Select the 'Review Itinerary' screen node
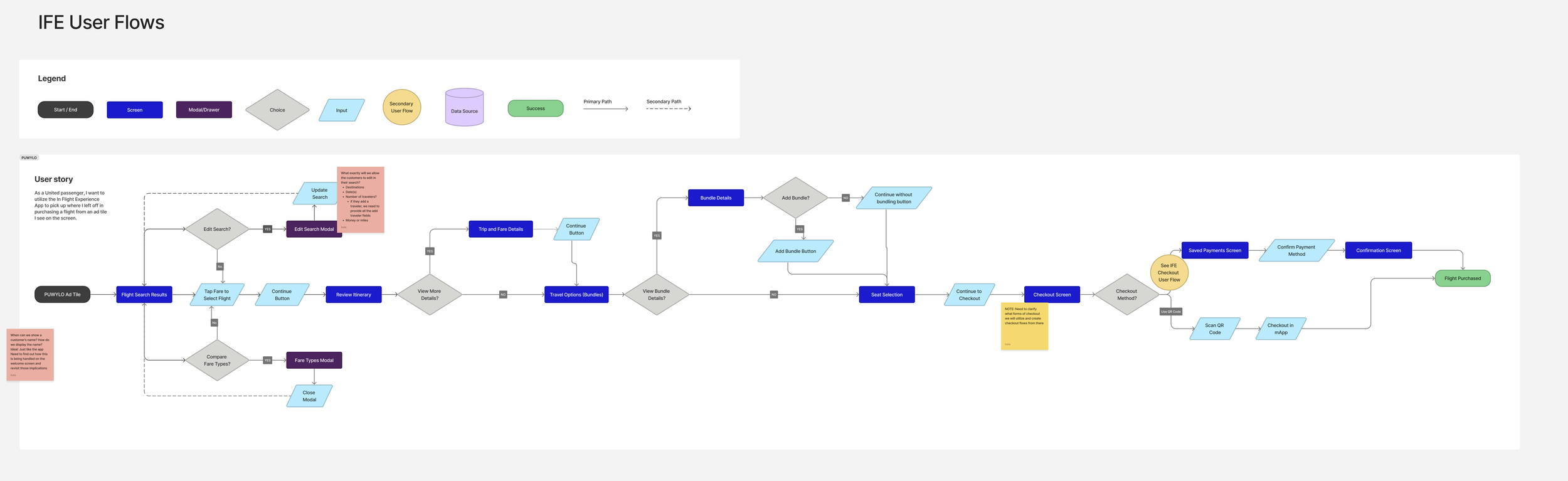 pos(354,295)
